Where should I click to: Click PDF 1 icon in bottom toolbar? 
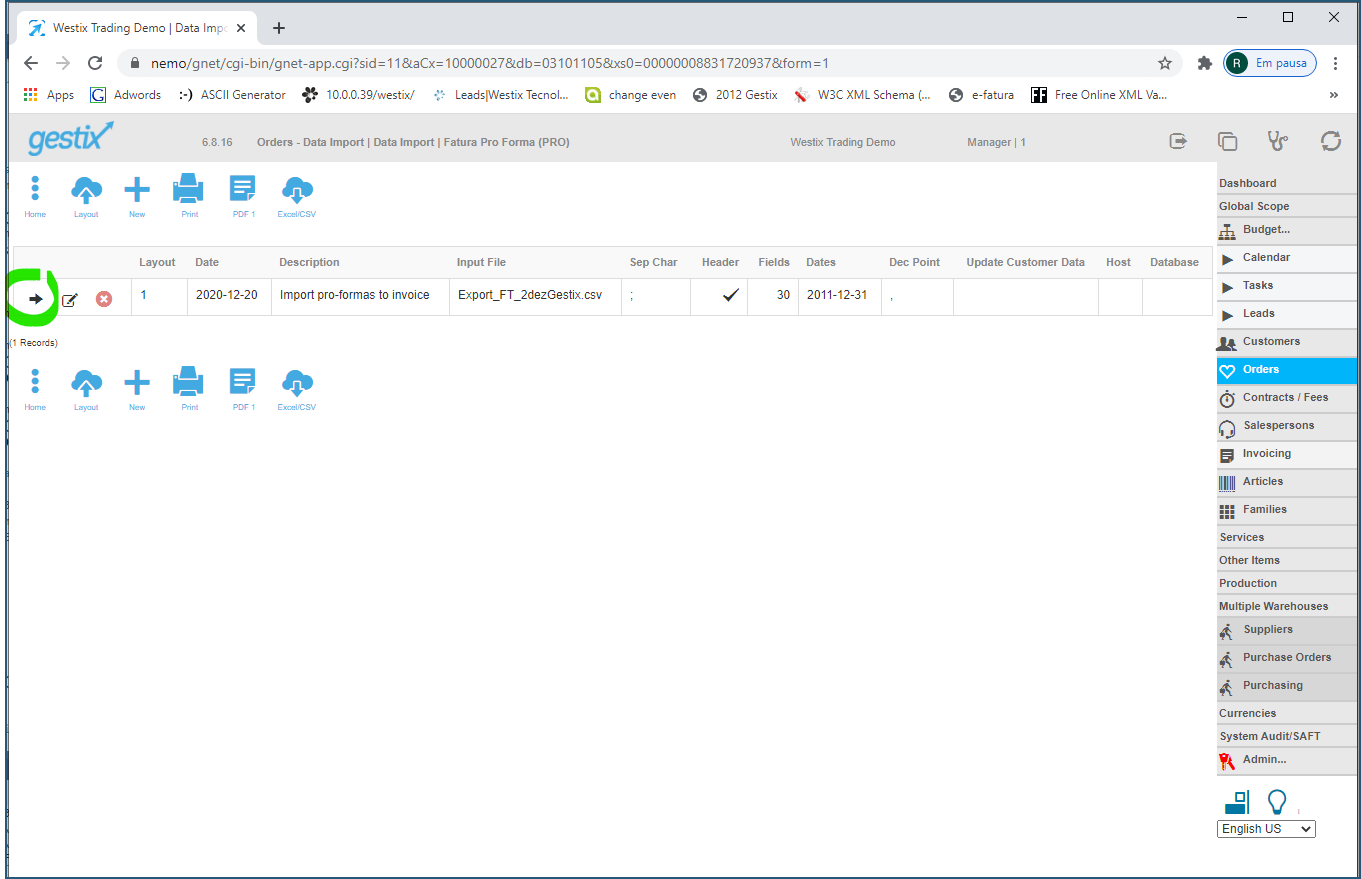[243, 390]
